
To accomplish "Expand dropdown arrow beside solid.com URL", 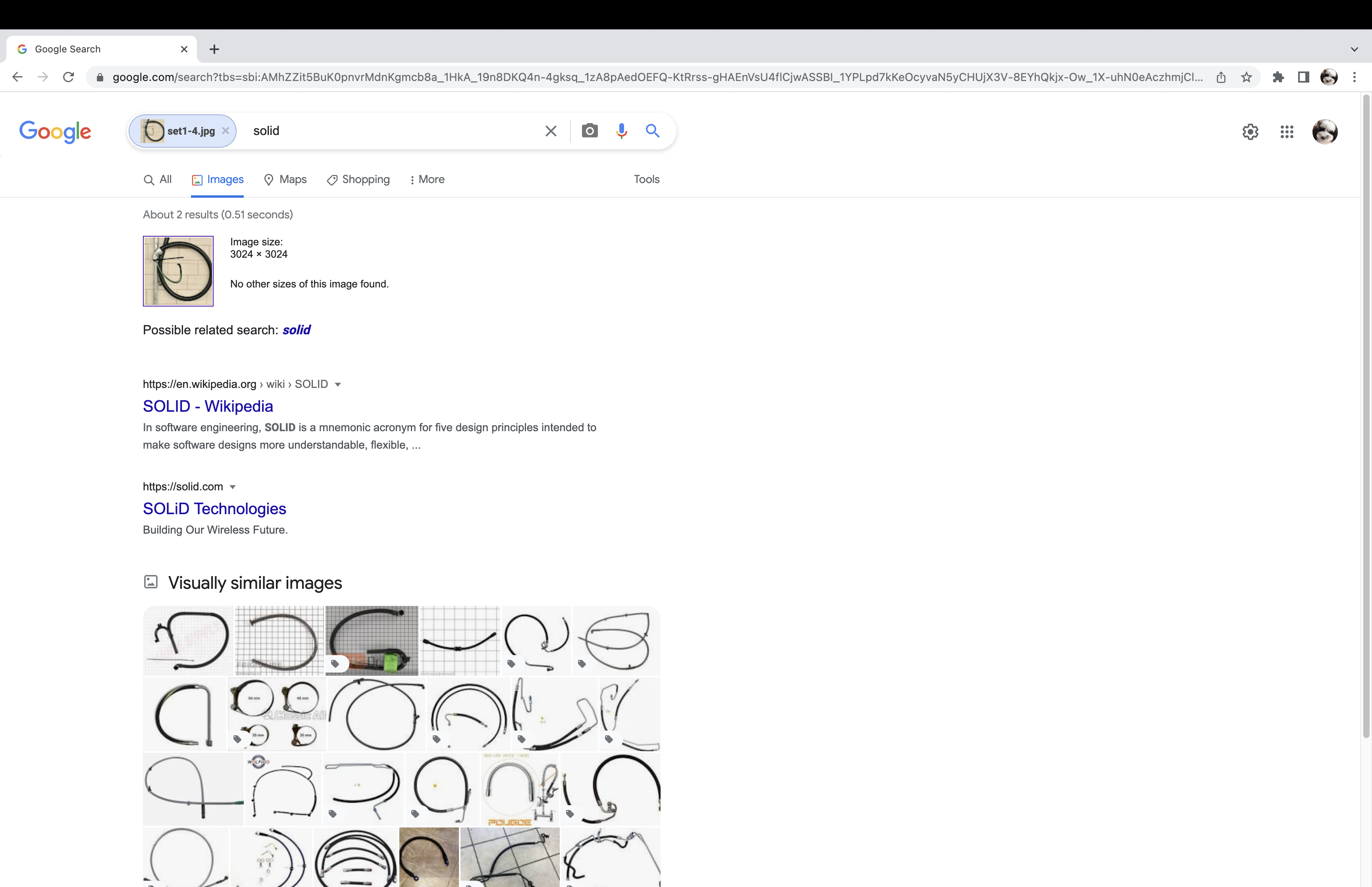I will pos(233,487).
